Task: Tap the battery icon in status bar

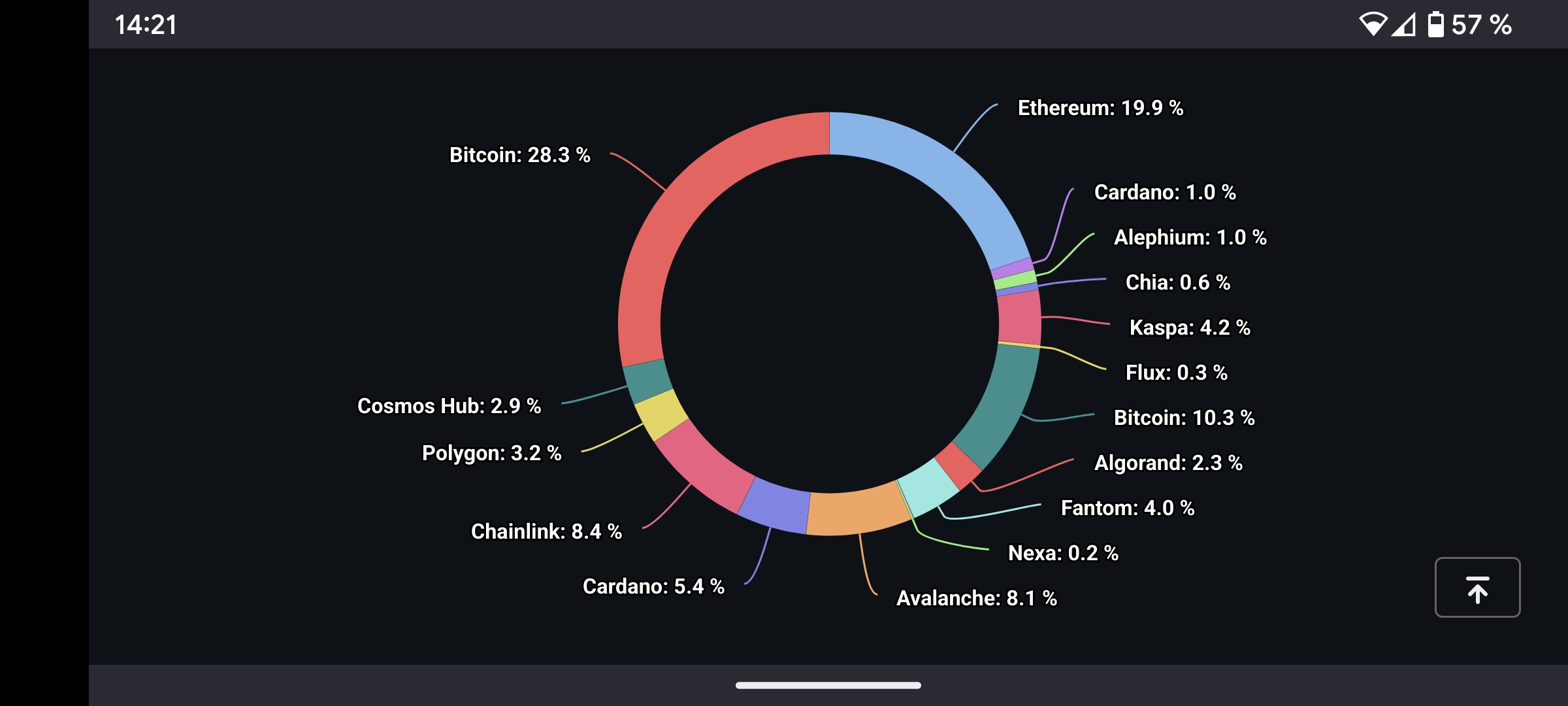Action: point(1435,25)
